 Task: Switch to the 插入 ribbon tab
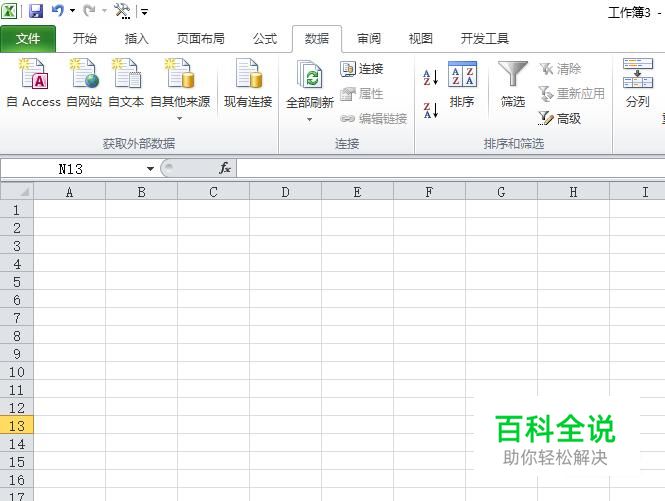[x=136, y=39]
